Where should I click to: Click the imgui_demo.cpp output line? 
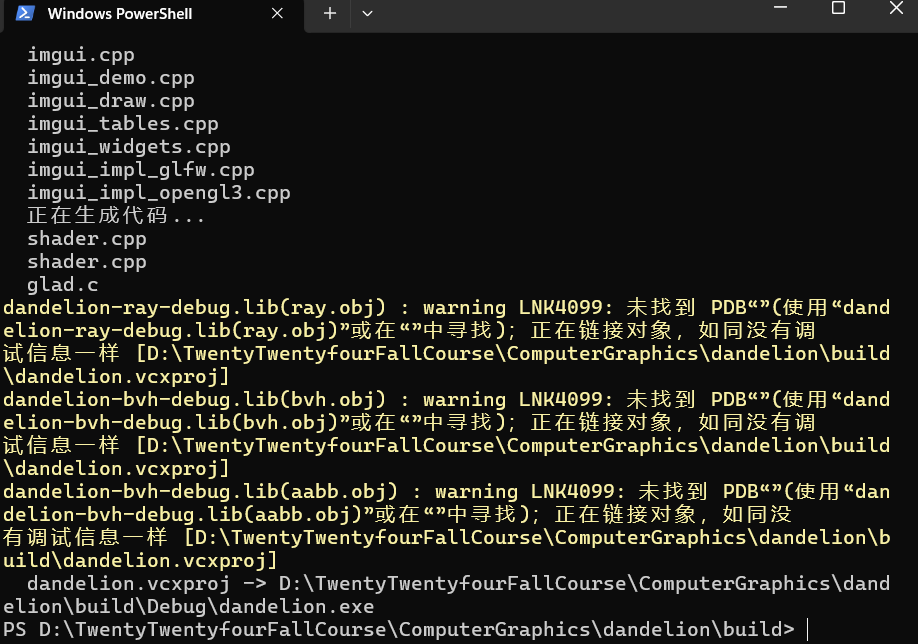[110, 77]
